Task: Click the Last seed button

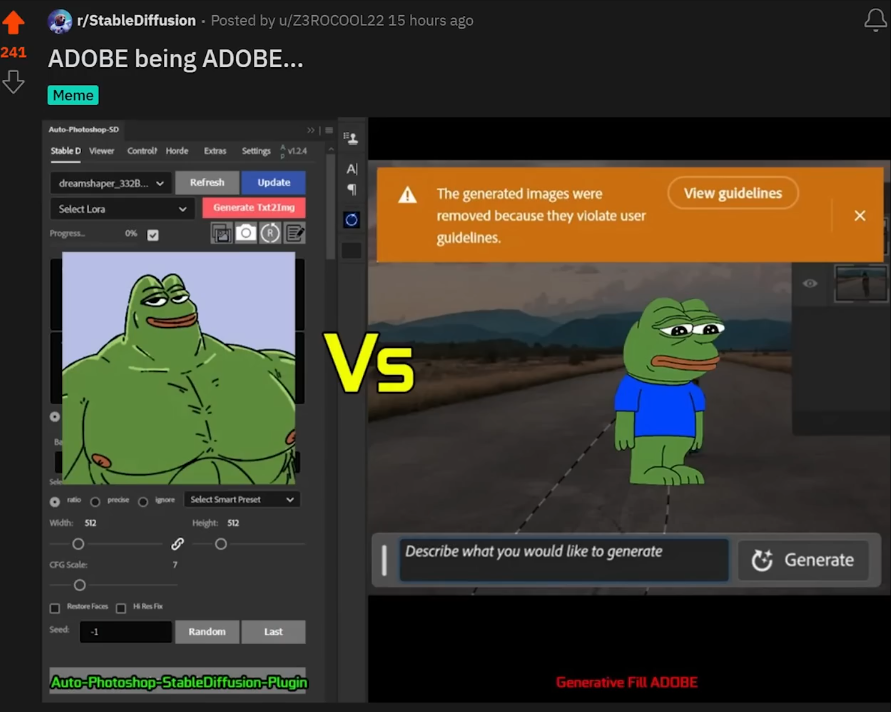Action: [273, 631]
